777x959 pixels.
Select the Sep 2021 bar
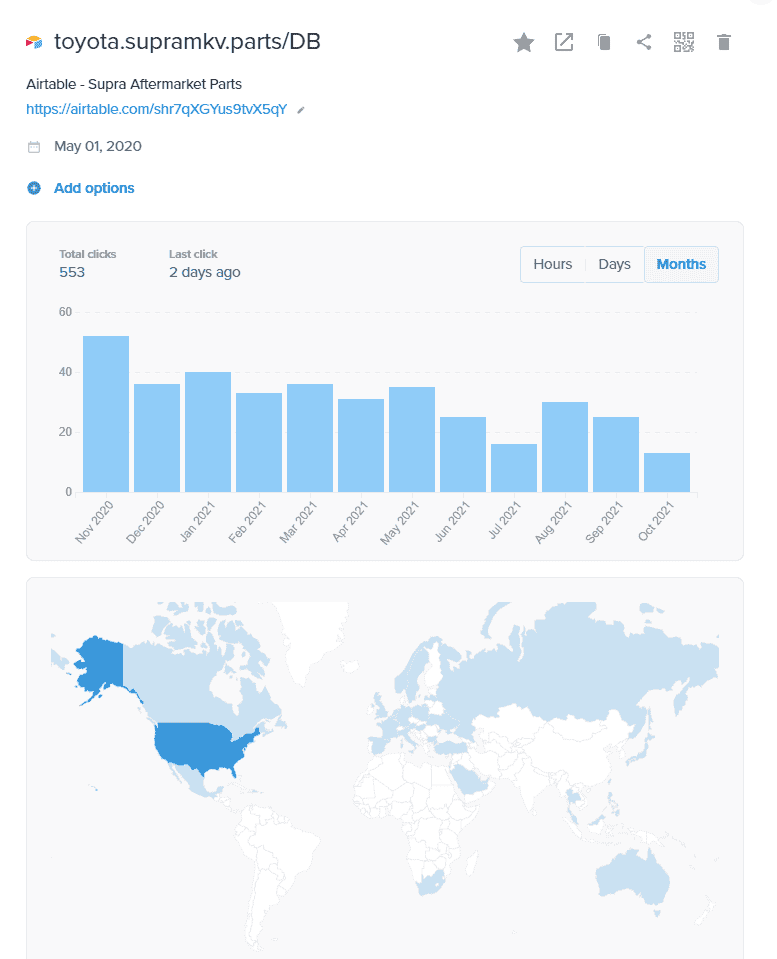(x=616, y=454)
